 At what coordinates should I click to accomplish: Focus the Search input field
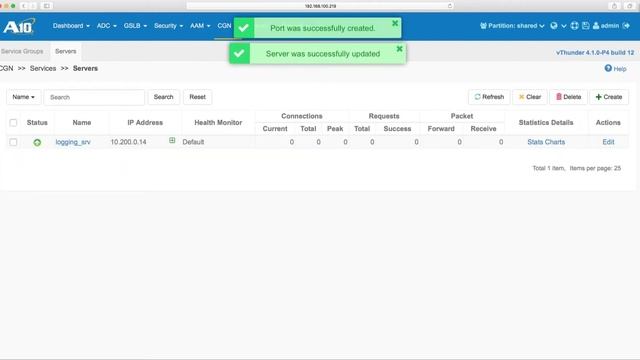94,97
